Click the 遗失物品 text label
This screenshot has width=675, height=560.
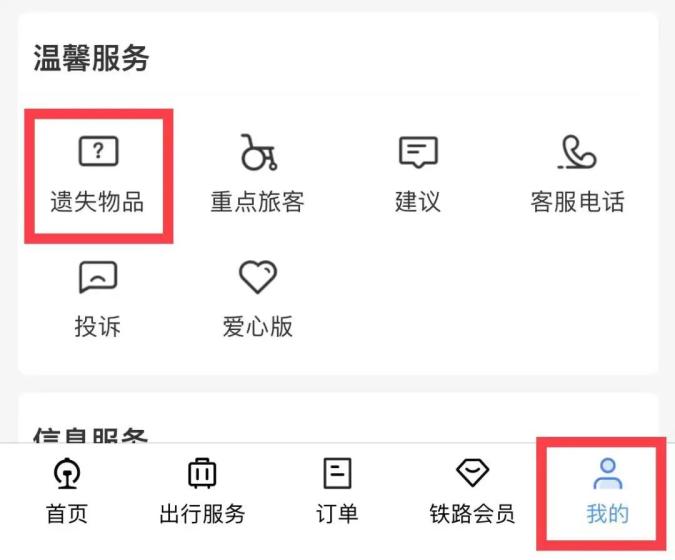[97, 201]
